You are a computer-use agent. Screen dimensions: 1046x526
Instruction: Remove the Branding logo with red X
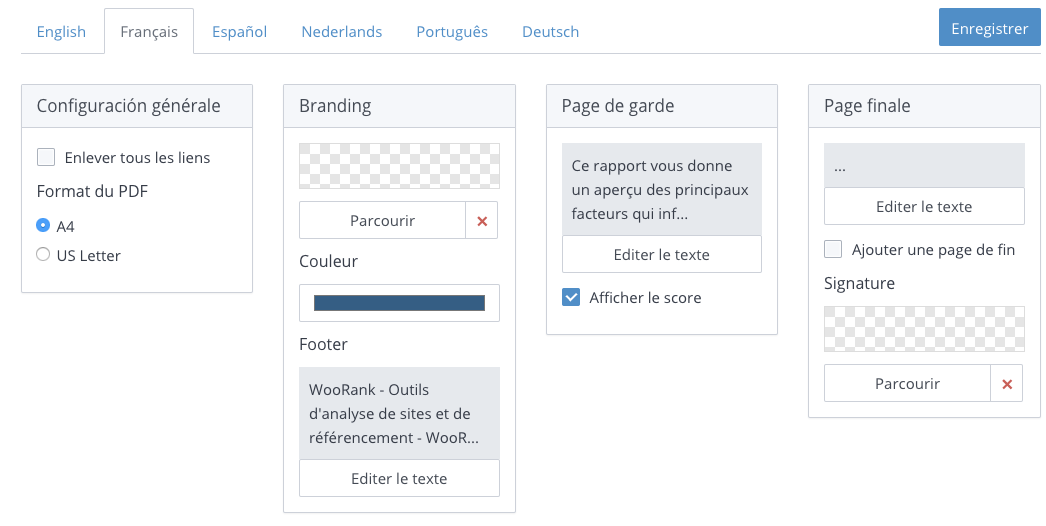482,221
